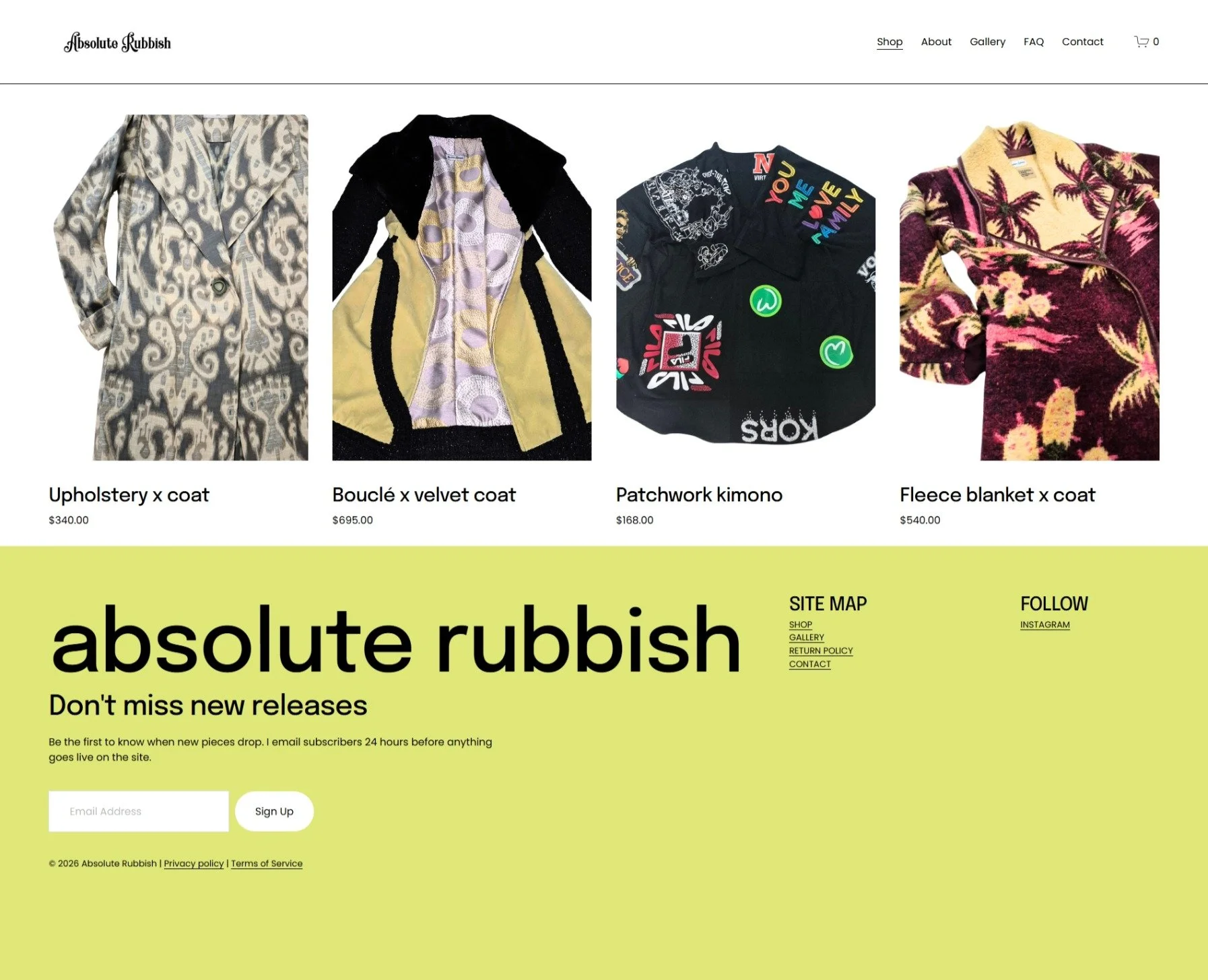Open the Shop menu item
Screen dimensions: 1208x980
890,42
